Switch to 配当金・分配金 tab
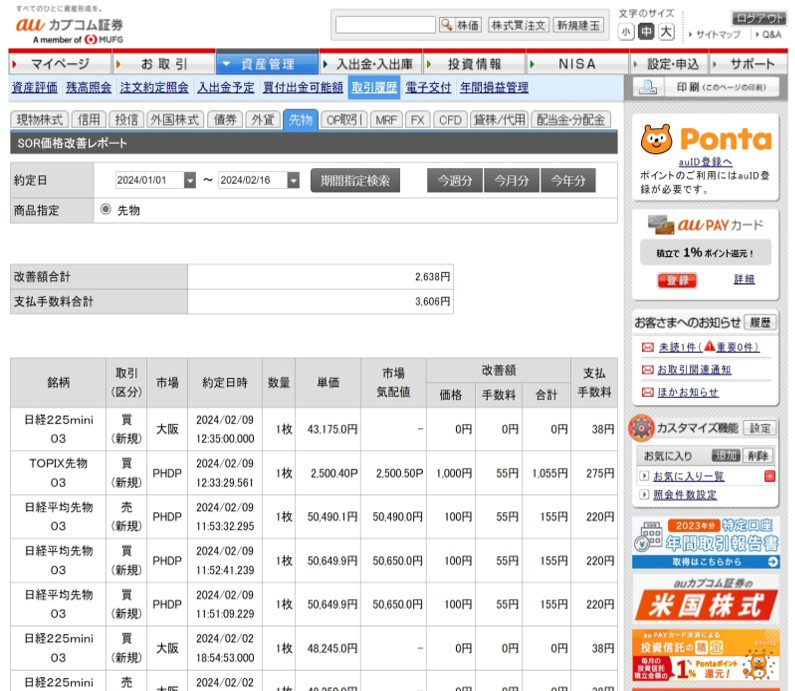The width and height of the screenshot is (795, 691). pyautogui.click(x=570, y=120)
